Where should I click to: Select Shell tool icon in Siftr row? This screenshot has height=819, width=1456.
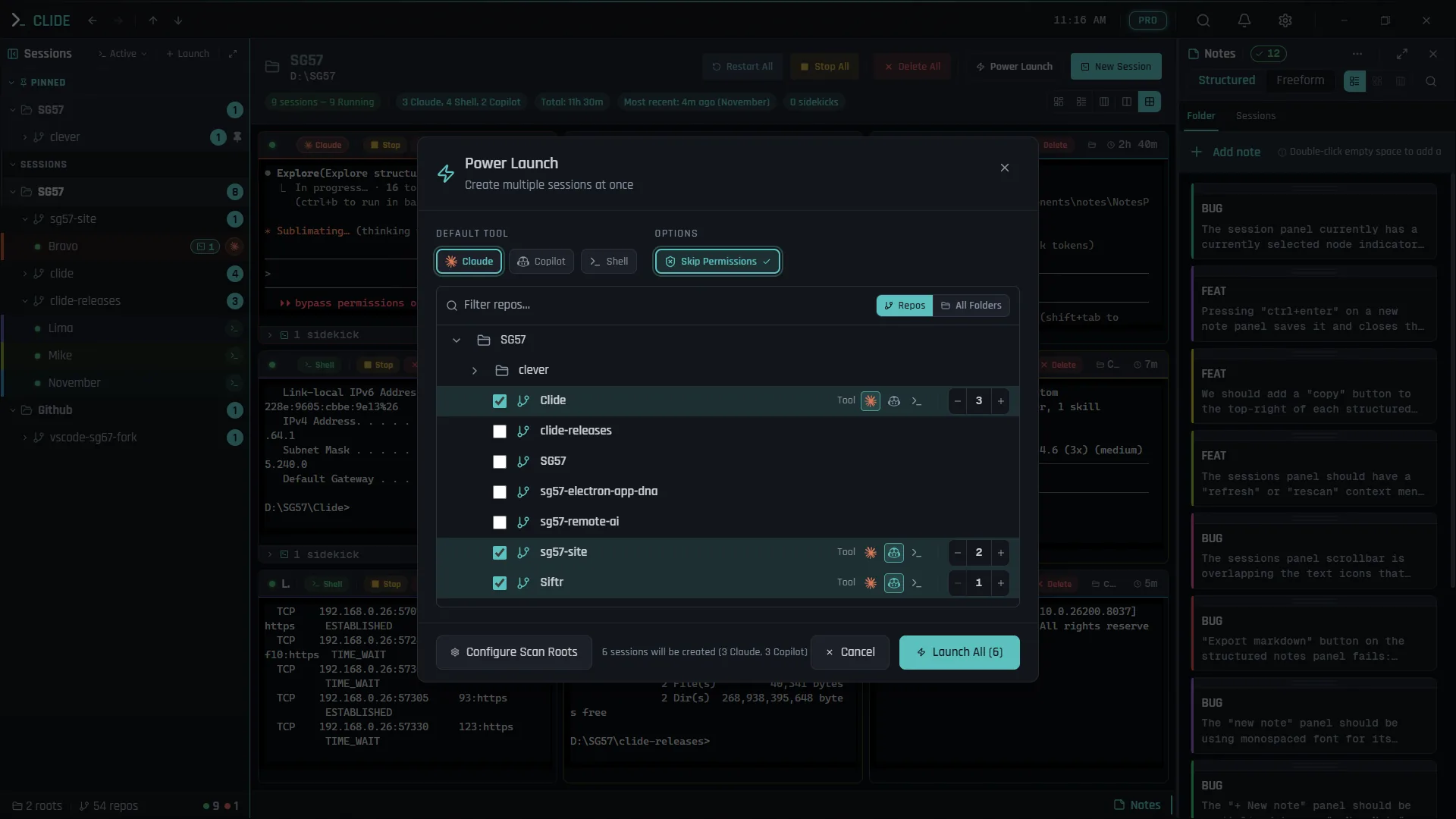(x=917, y=583)
